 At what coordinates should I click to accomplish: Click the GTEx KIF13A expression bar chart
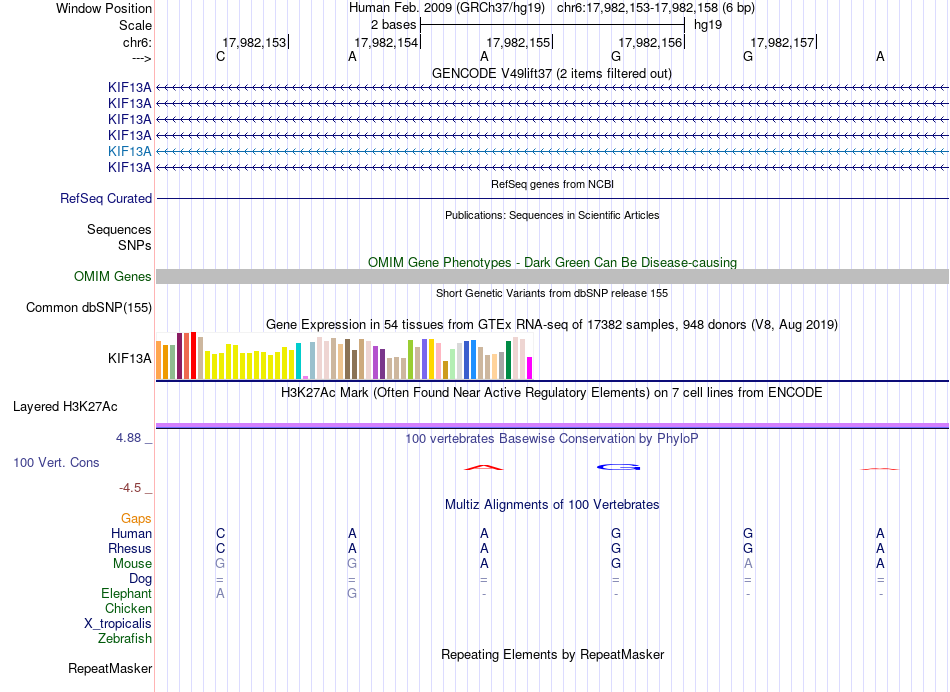[x=344, y=356]
